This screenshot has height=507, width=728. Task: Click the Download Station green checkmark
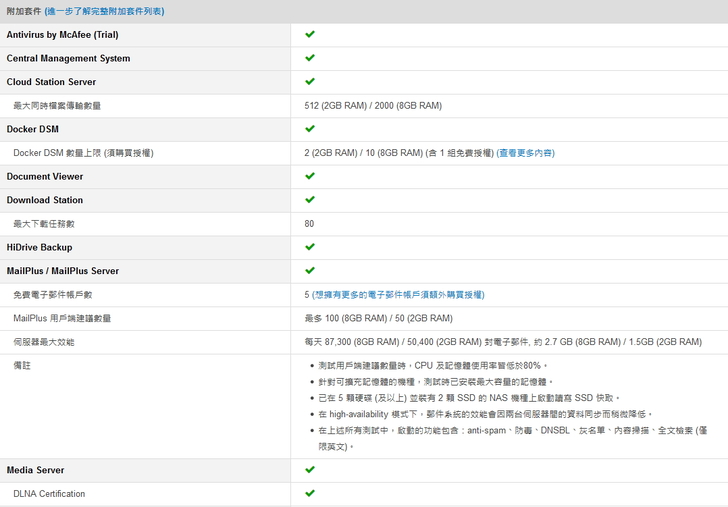pos(310,200)
